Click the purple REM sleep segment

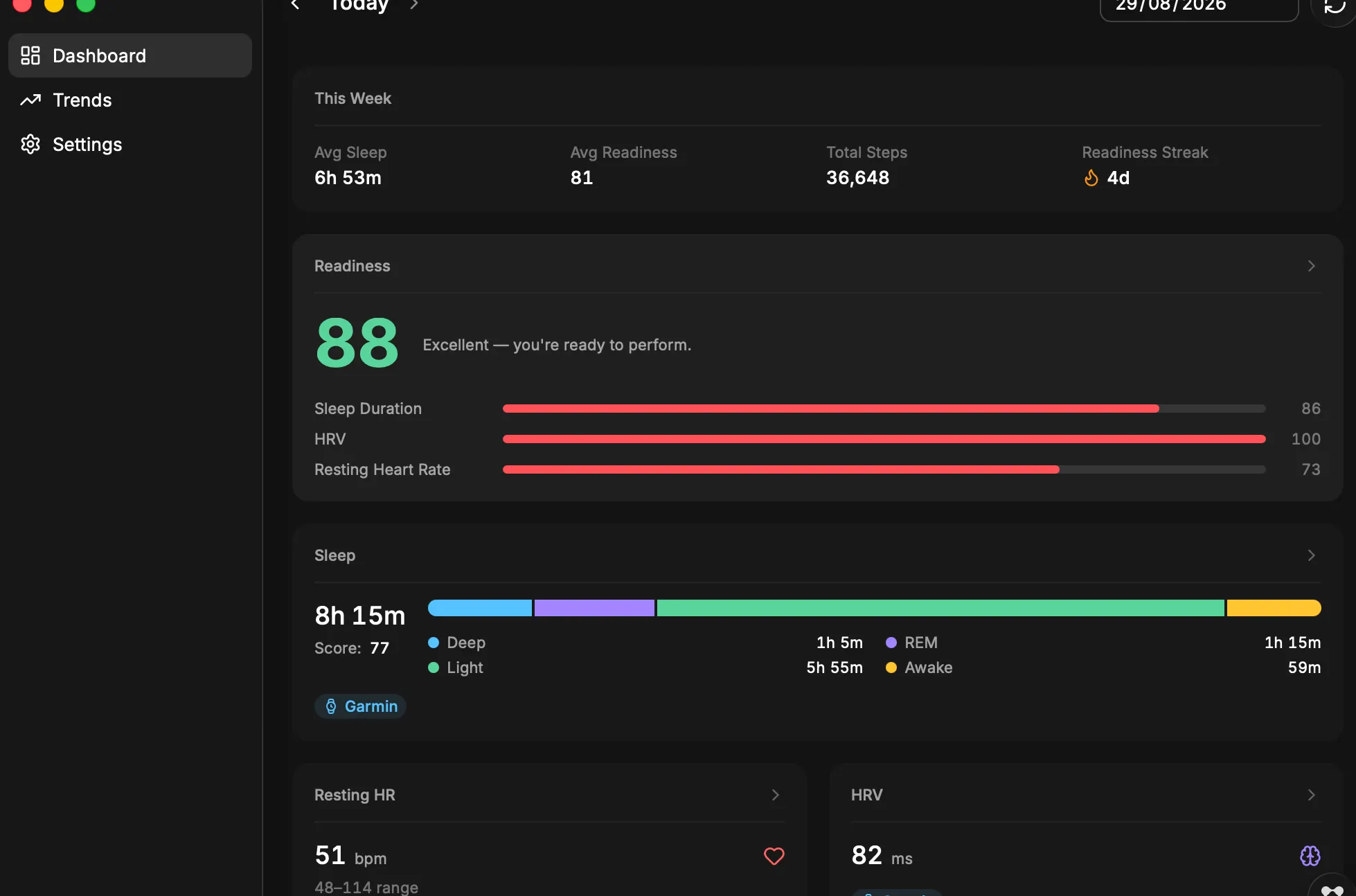(594, 608)
